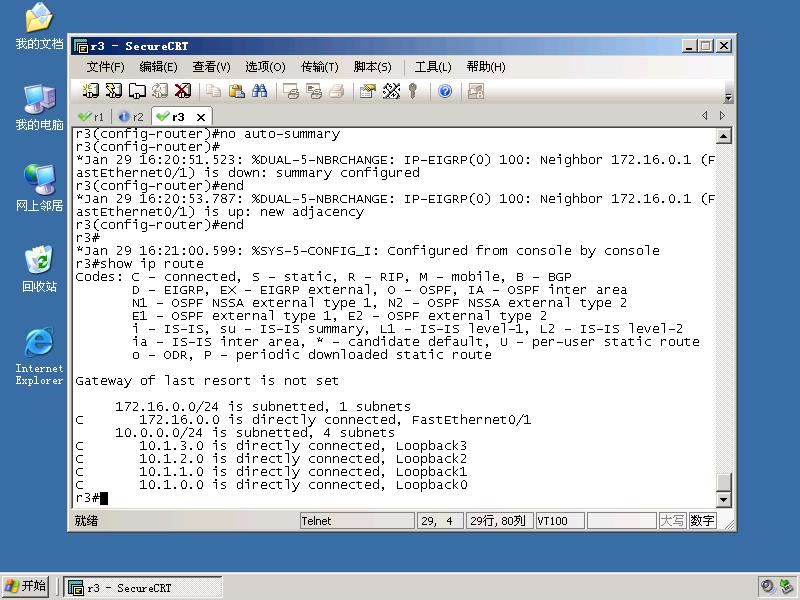
Task: Click the Print Screen toolbar icon
Action: point(291,91)
